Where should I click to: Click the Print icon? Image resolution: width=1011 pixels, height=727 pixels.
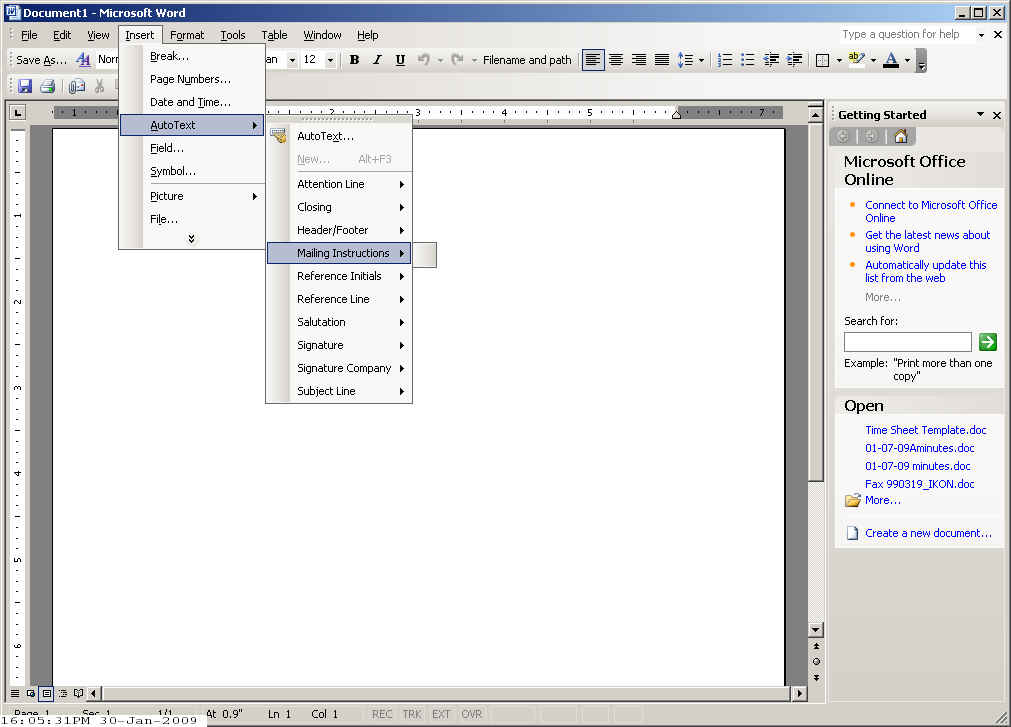click(x=48, y=86)
